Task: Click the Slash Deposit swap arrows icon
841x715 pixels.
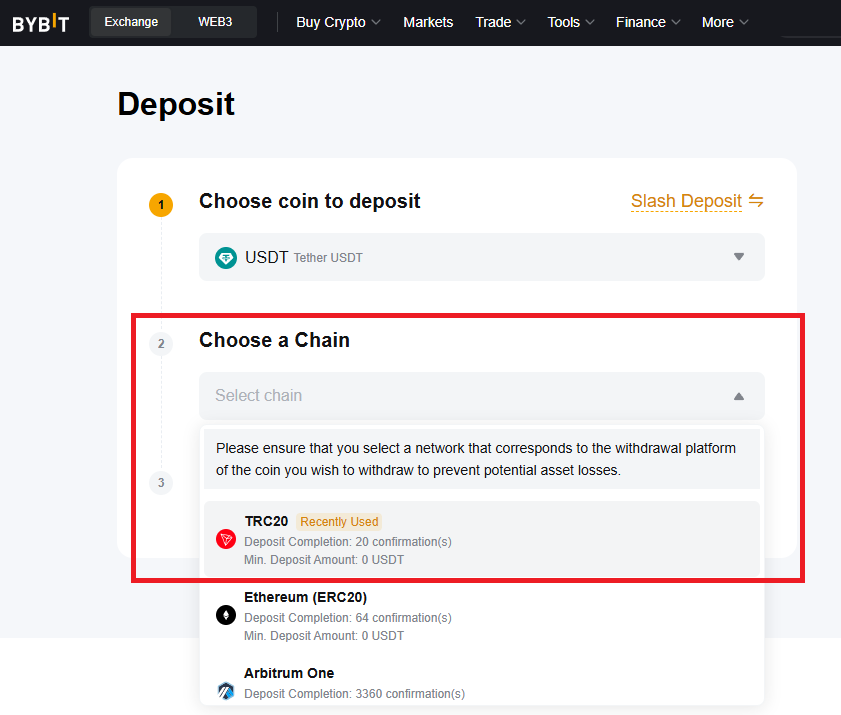Action: (x=756, y=201)
